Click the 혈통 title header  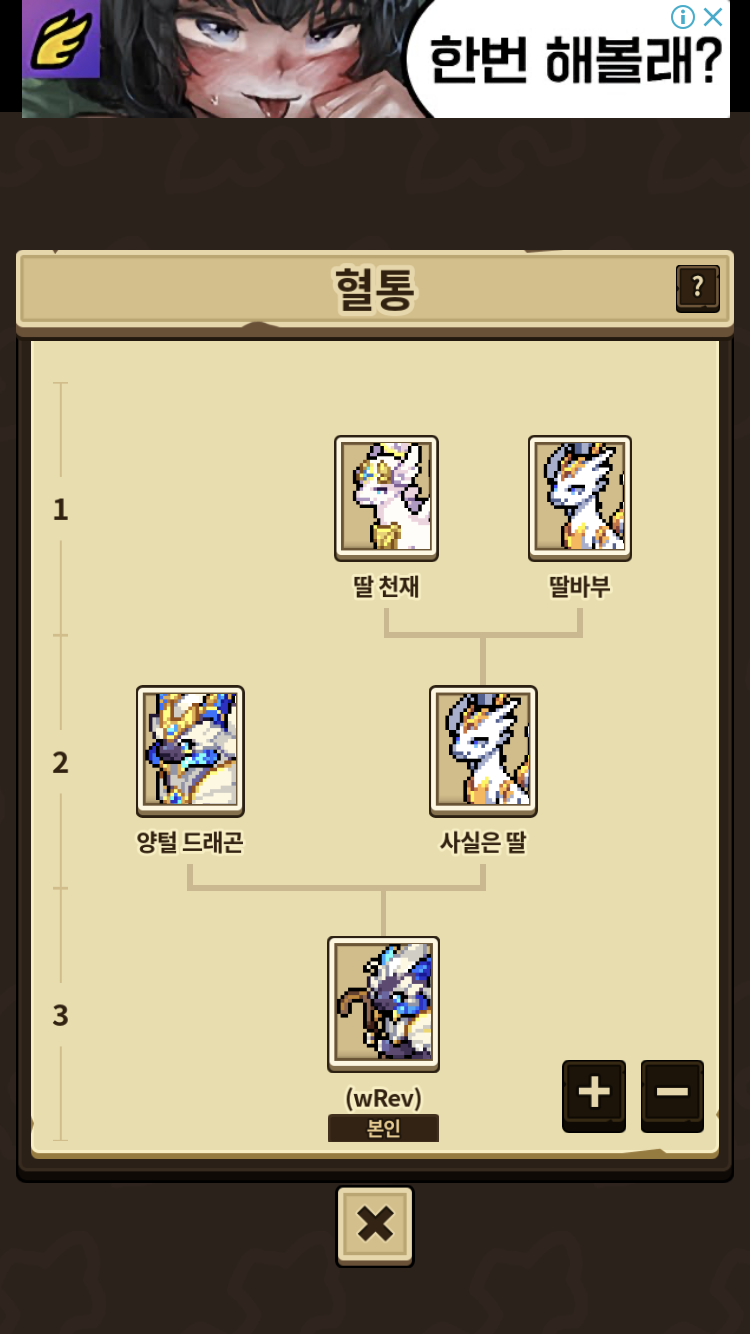(375, 289)
